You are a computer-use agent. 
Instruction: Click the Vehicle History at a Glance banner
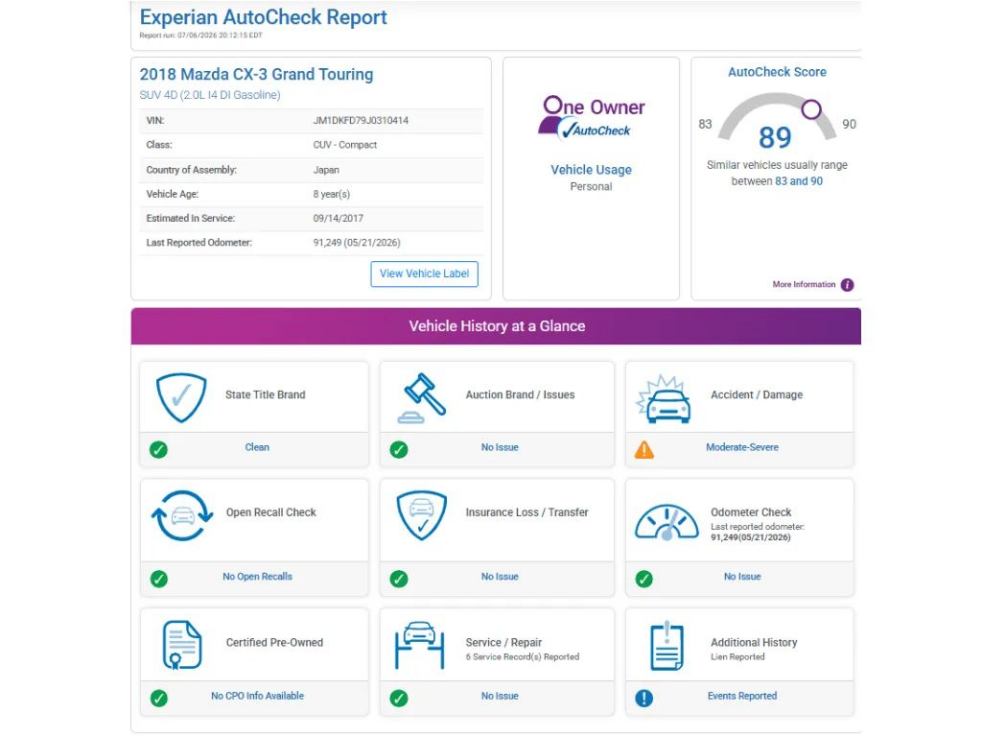pos(496,326)
